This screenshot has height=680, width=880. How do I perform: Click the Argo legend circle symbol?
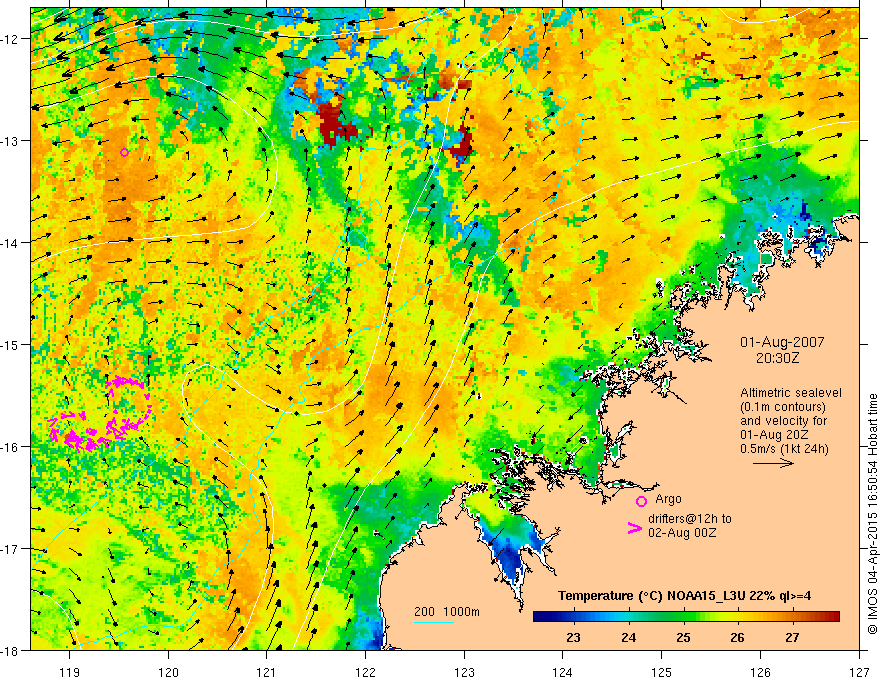641,502
